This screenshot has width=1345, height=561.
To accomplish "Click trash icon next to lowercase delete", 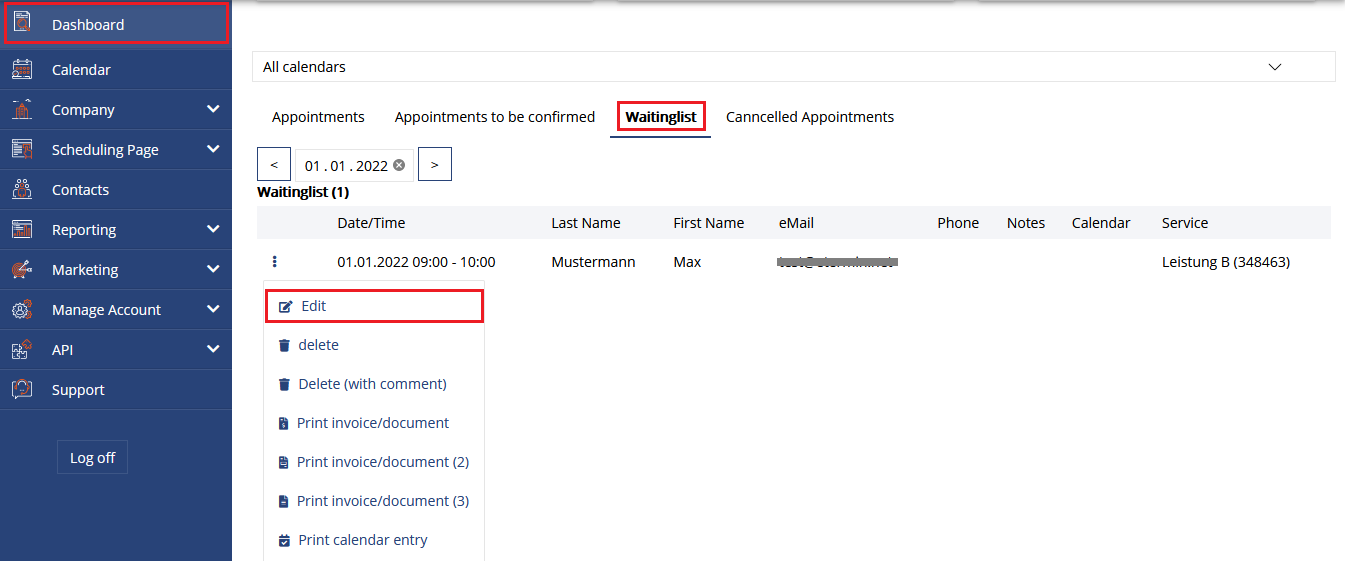I will 284,345.
